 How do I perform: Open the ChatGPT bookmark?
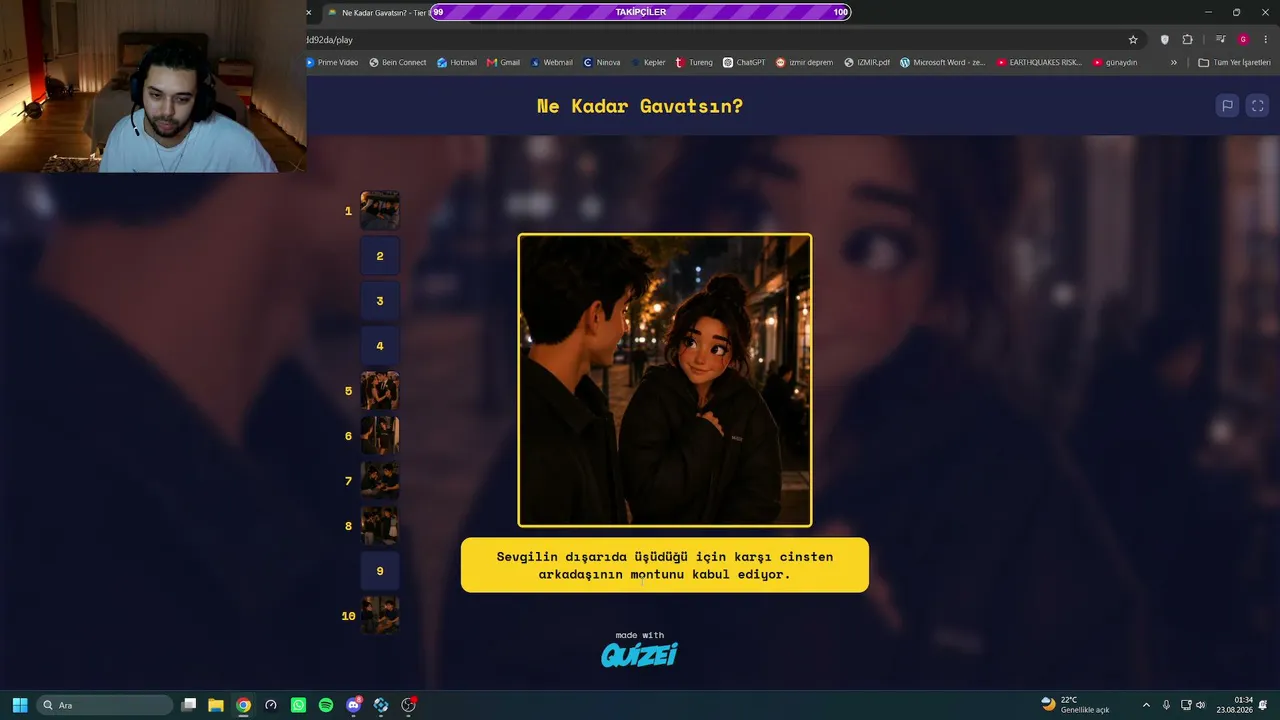[744, 62]
